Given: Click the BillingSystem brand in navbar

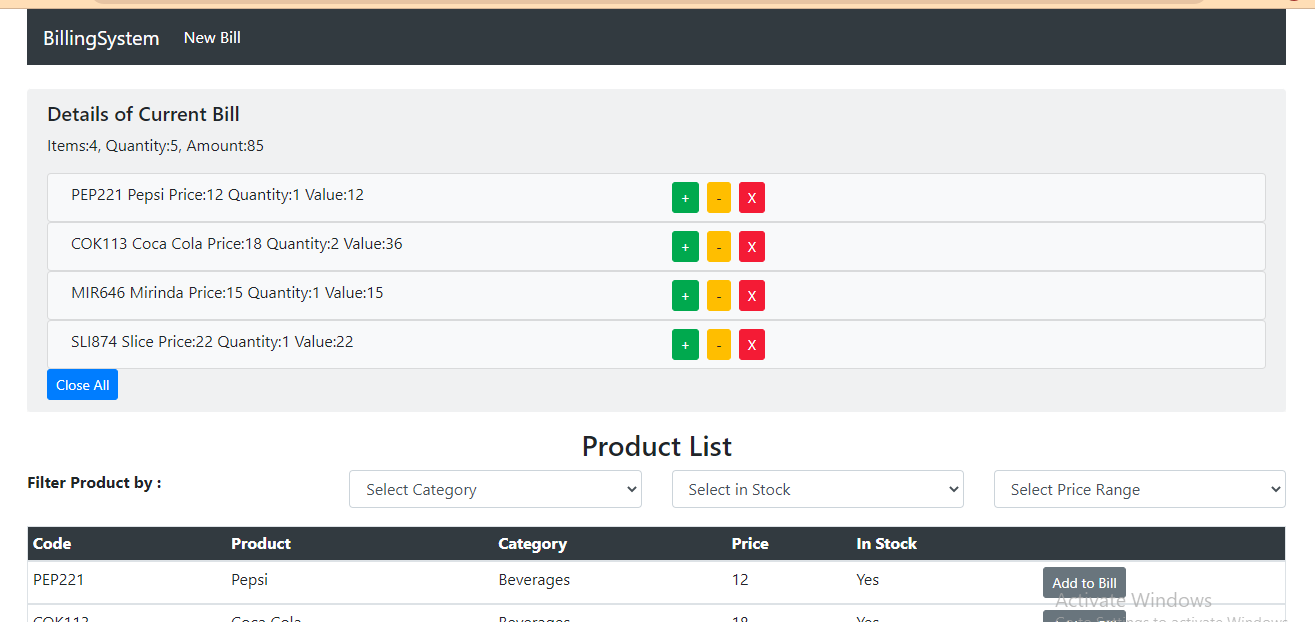Looking at the screenshot, I should coord(100,38).
